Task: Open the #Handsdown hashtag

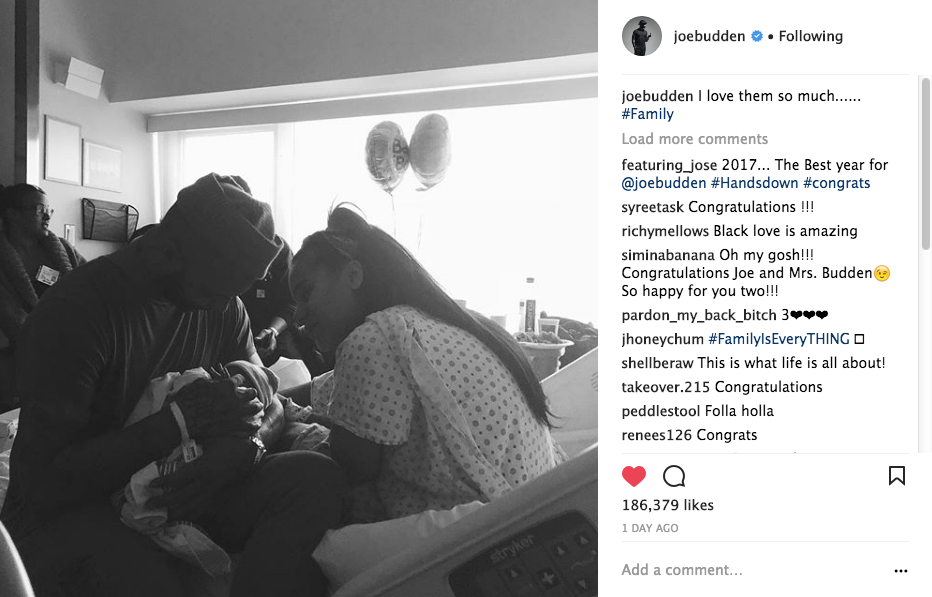Action: 754,183
